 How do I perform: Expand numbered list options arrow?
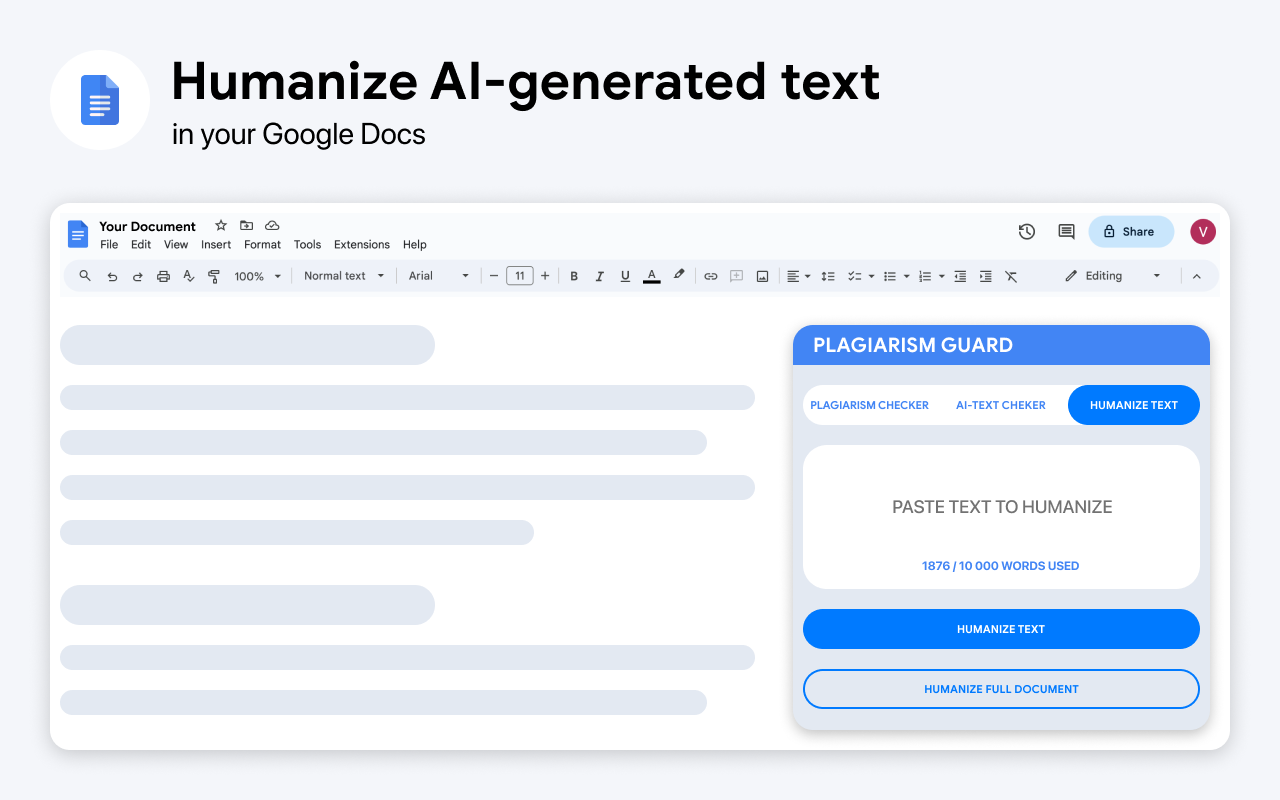click(942, 276)
